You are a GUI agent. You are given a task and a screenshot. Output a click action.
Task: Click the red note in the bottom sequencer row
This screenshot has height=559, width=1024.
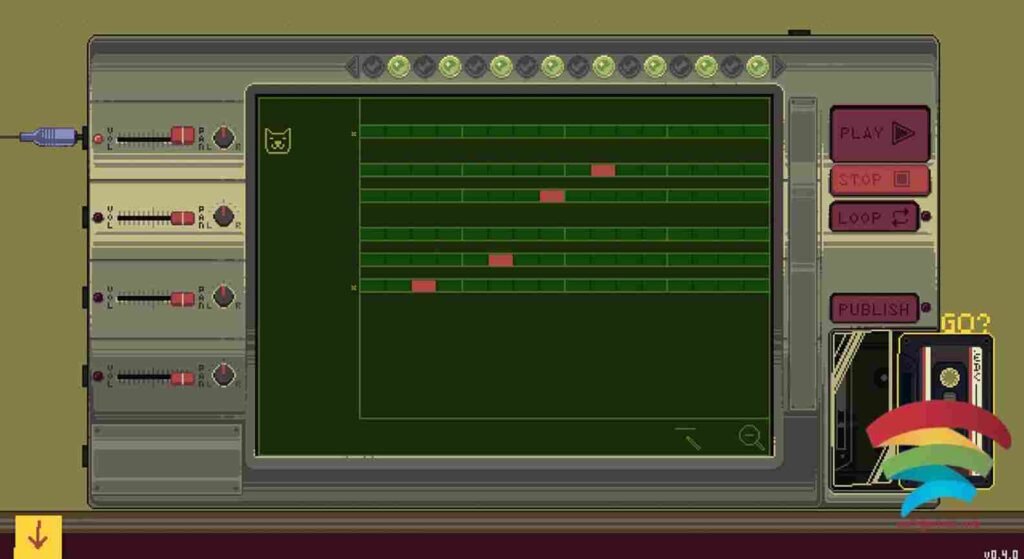424,286
